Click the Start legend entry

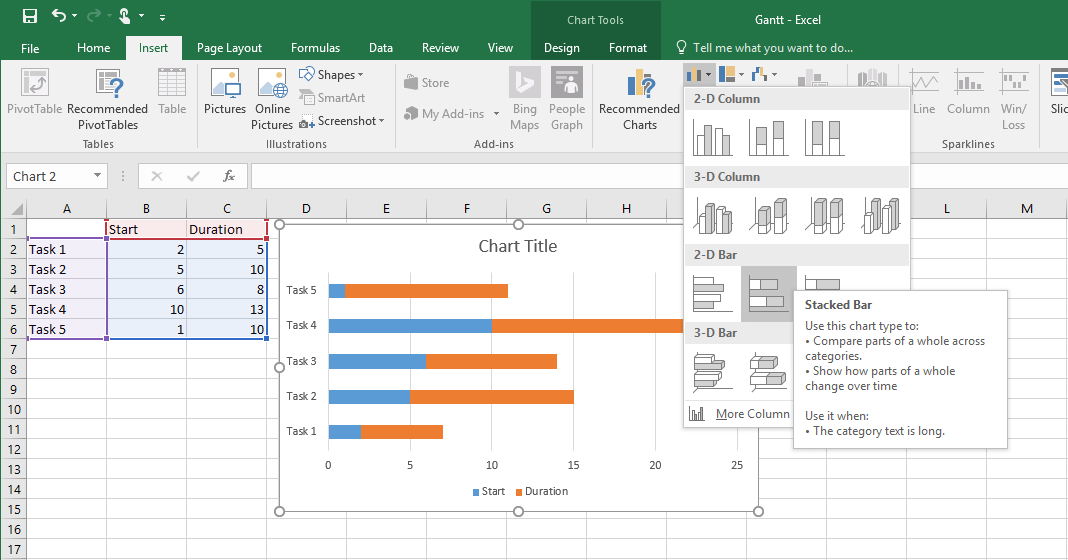tap(488, 491)
